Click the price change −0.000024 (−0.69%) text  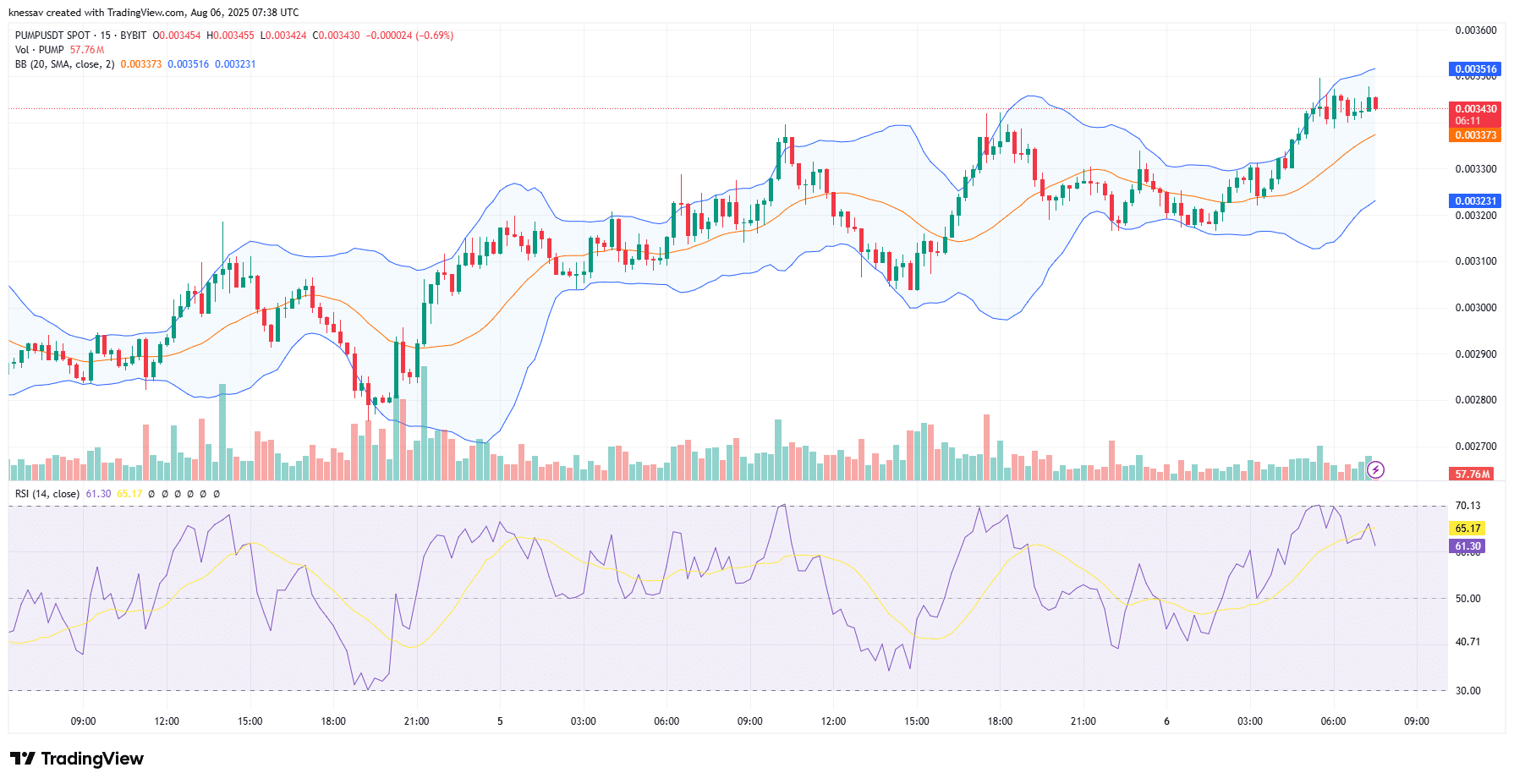tap(409, 36)
